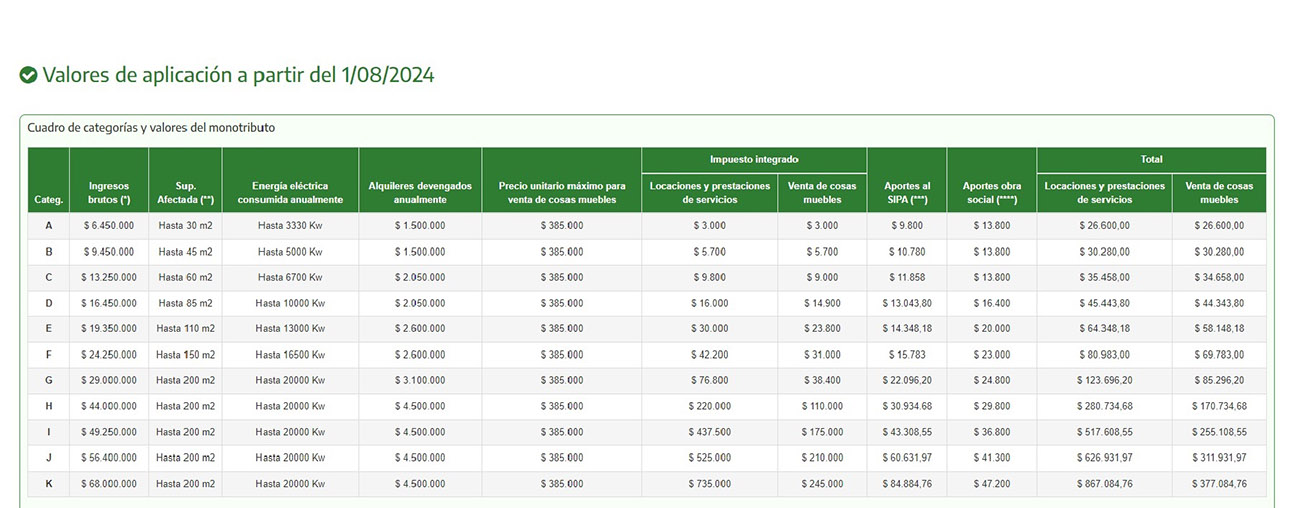Click the $ 220.000 cell

[710, 407]
